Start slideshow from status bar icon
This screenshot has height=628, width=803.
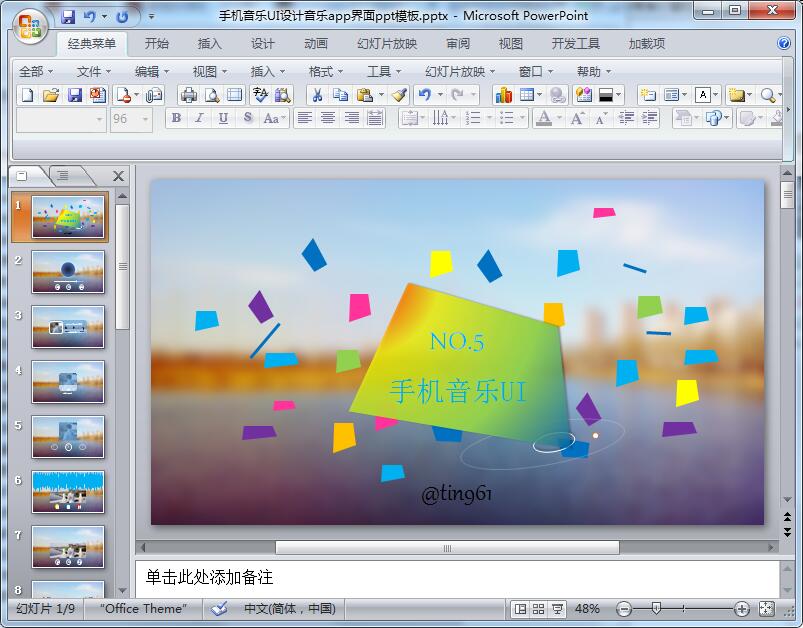[557, 609]
